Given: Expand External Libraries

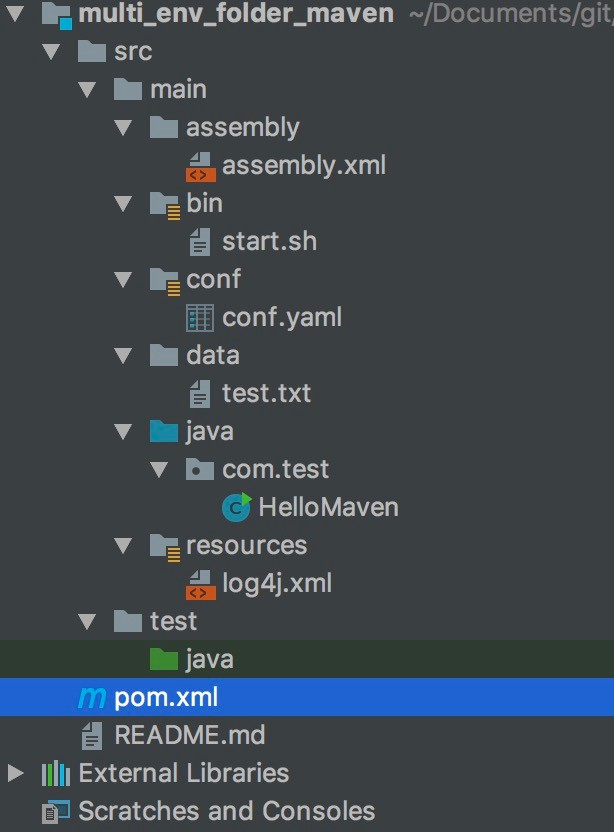Looking at the screenshot, I should [14, 772].
